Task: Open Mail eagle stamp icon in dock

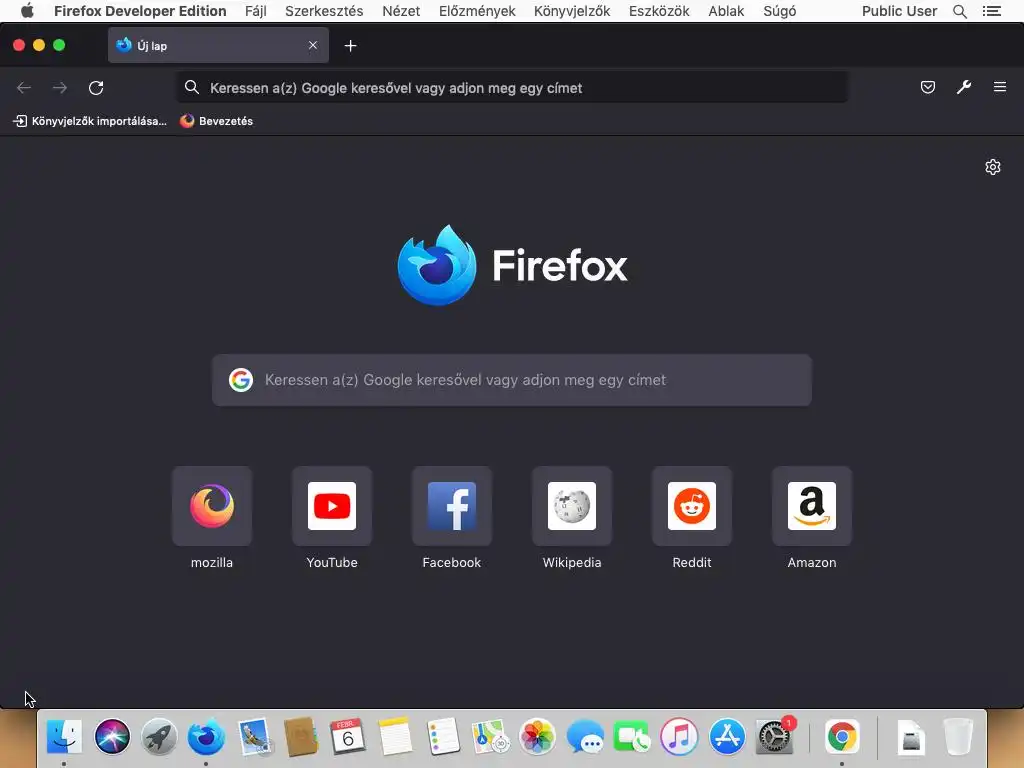Action: [254, 737]
